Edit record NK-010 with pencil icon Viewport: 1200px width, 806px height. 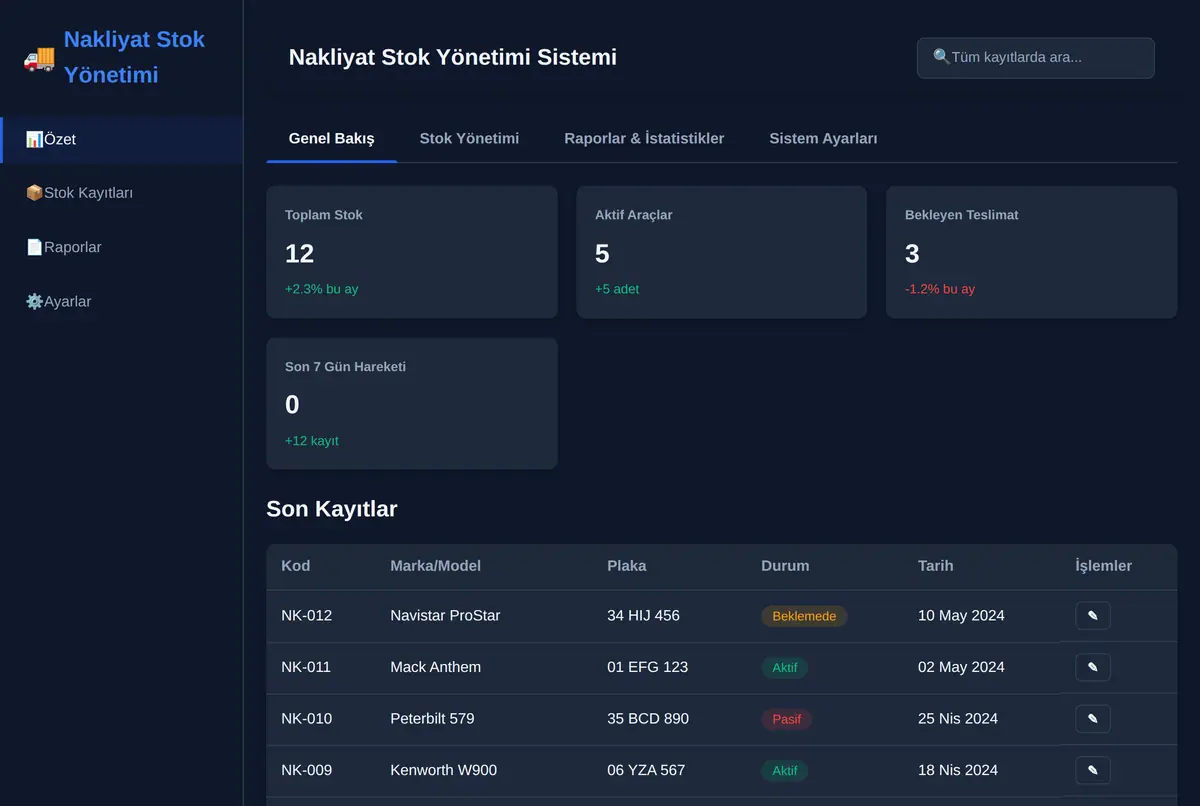point(1093,719)
